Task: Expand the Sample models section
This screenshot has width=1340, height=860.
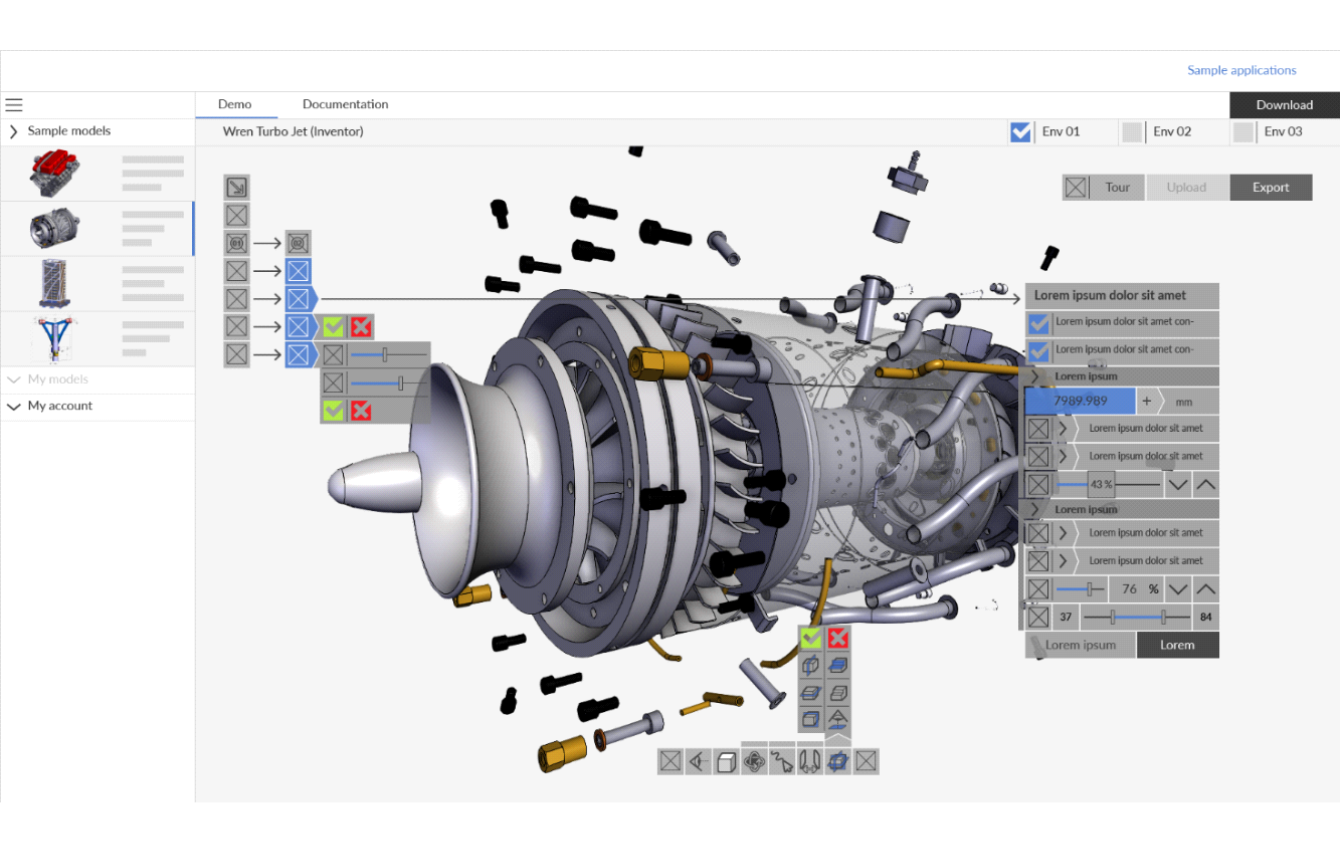Action: [x=14, y=131]
